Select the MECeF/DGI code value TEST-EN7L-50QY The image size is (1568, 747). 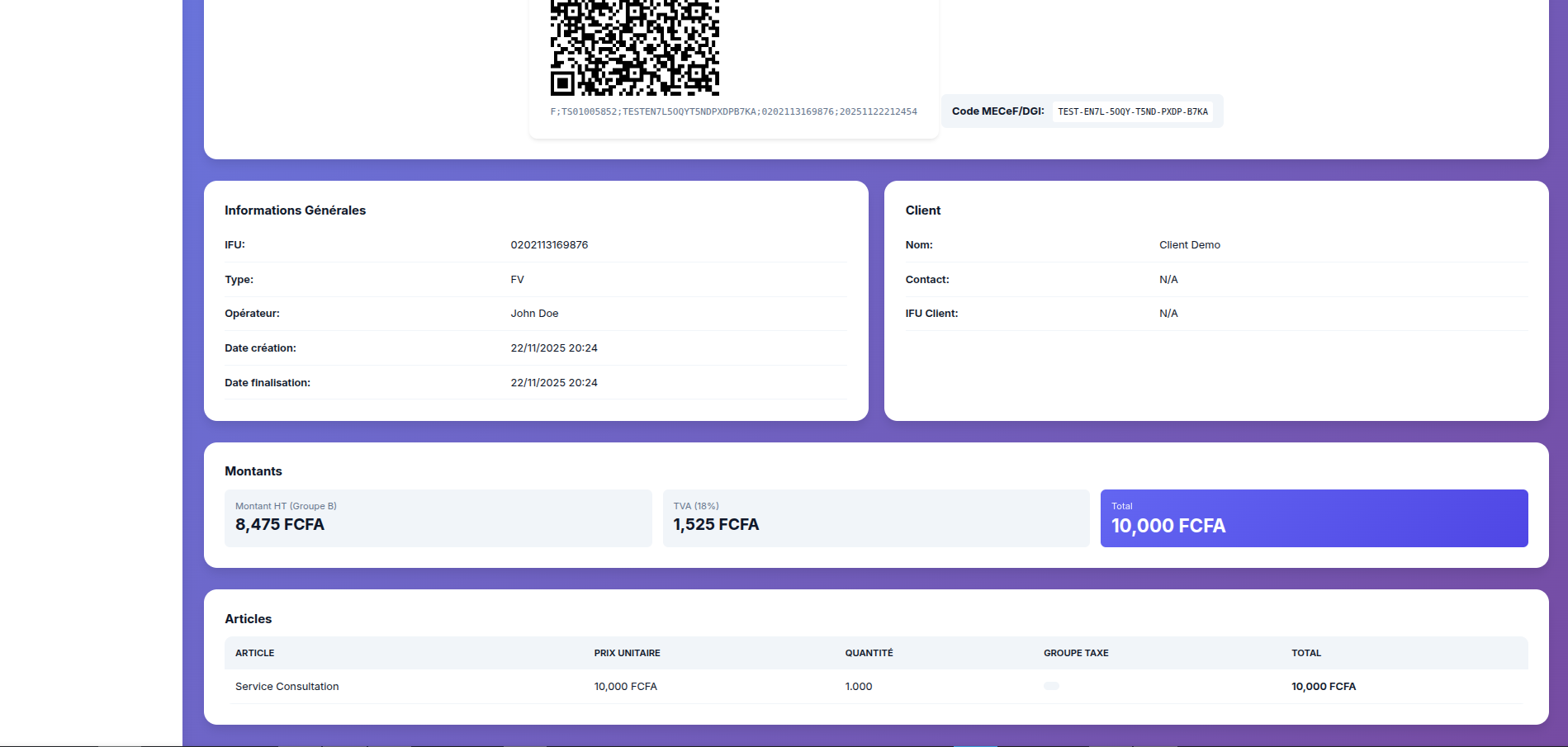(x=1132, y=111)
